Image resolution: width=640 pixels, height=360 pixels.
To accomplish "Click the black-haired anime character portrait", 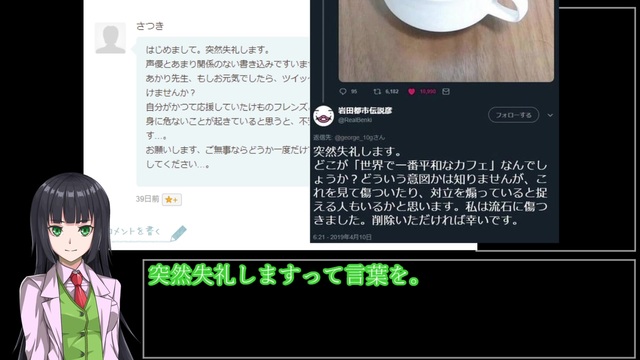I will [x=71, y=267].
